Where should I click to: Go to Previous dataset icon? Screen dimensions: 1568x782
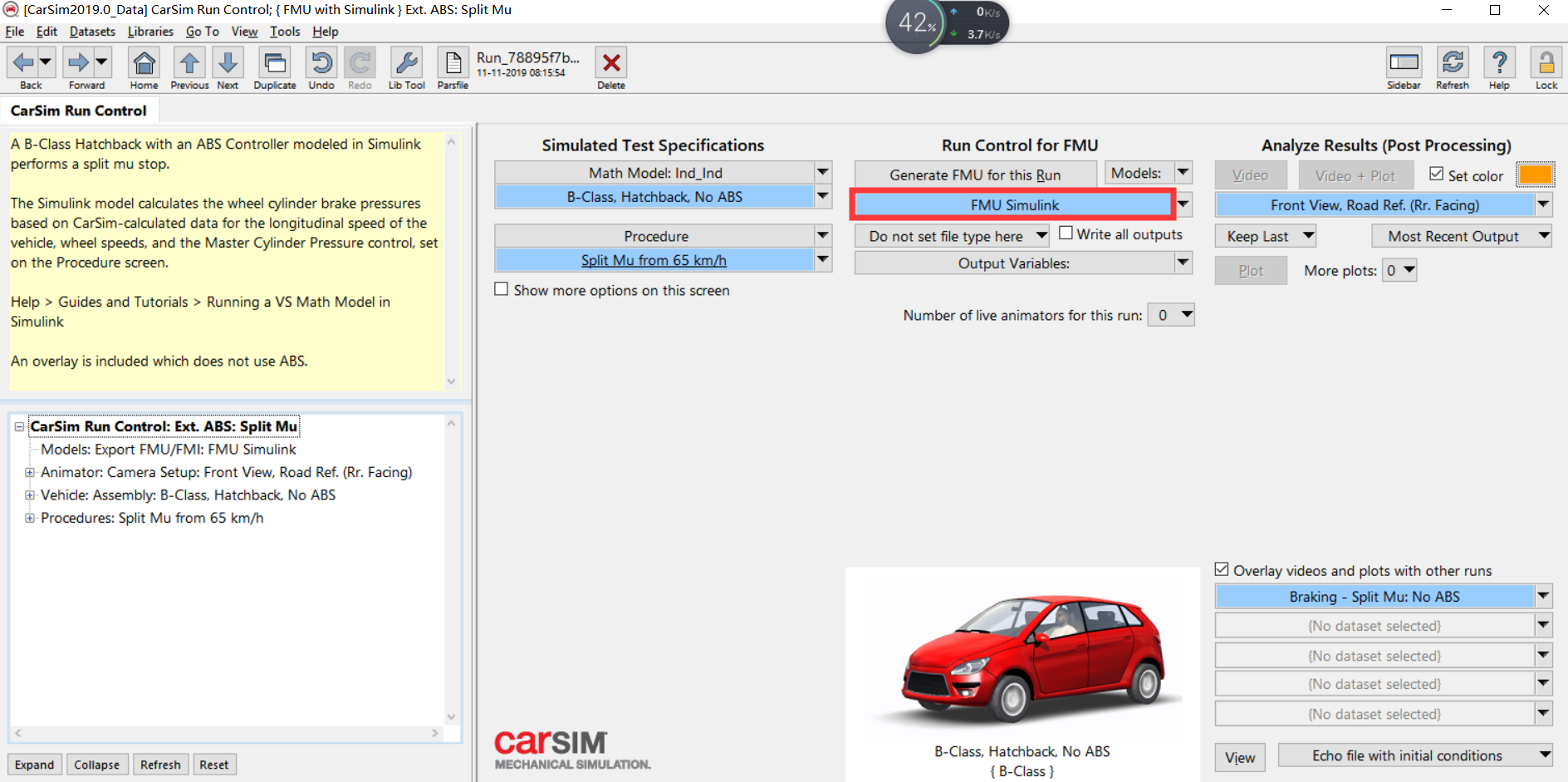pos(189,63)
